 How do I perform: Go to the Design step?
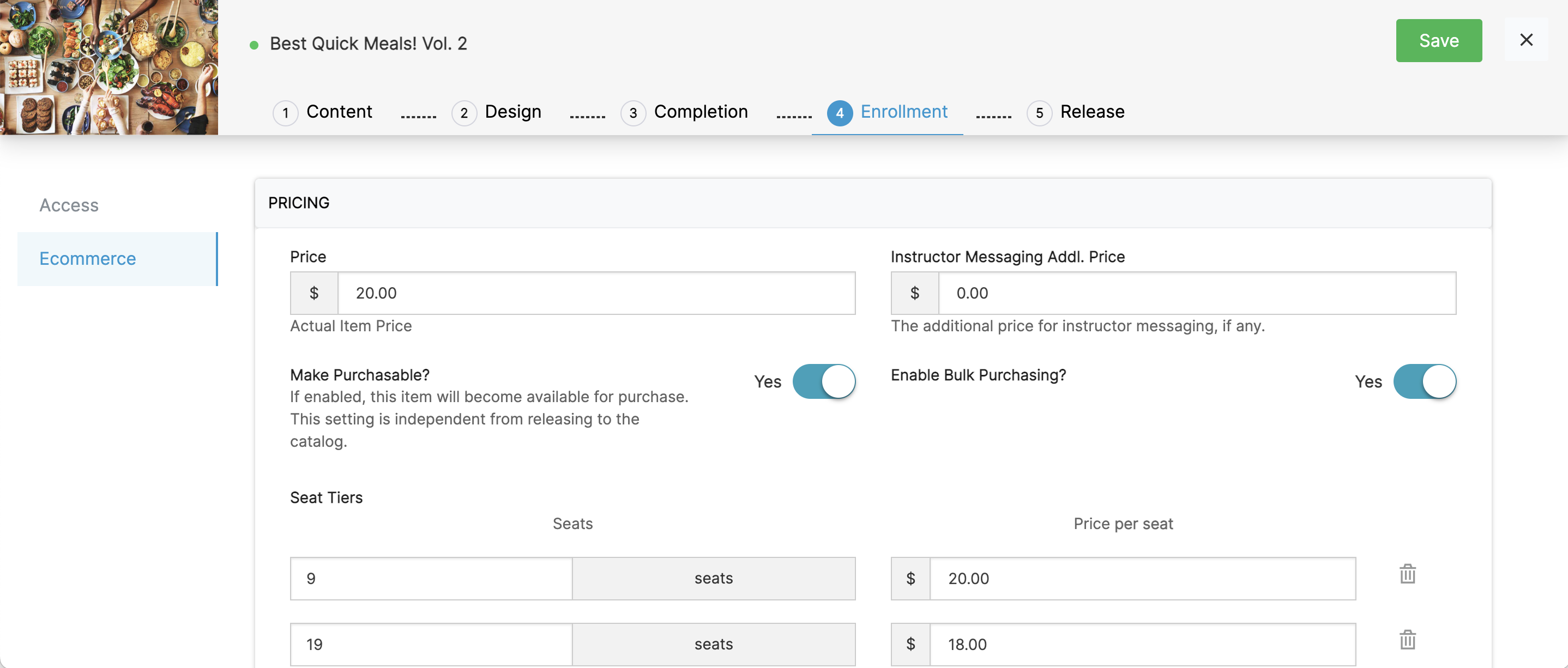(x=512, y=112)
